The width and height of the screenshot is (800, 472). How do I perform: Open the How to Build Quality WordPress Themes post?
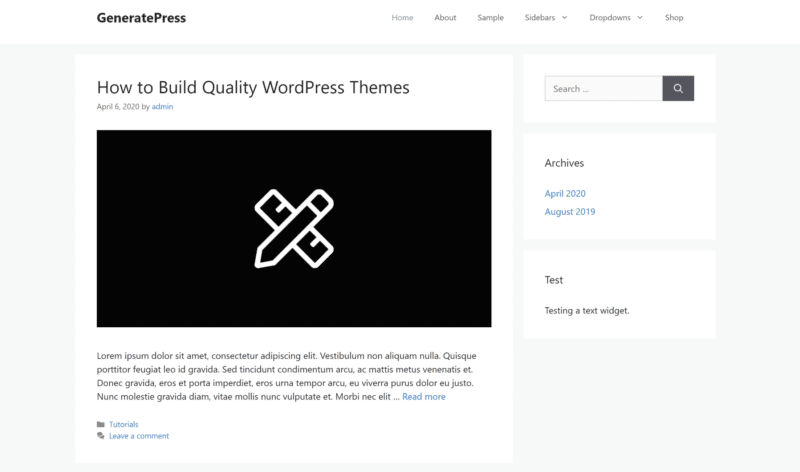tap(253, 87)
